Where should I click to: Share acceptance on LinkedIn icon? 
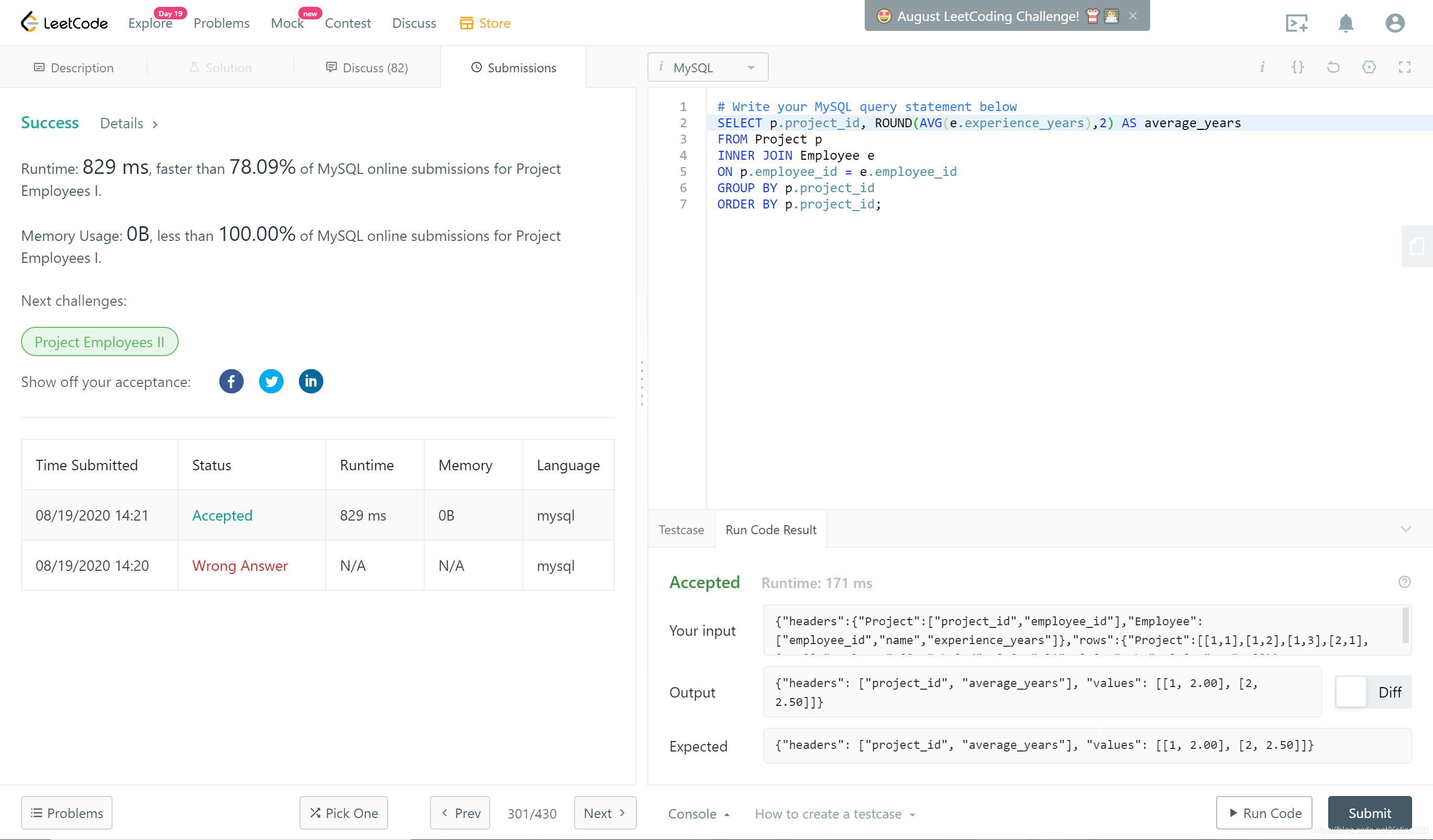click(311, 381)
